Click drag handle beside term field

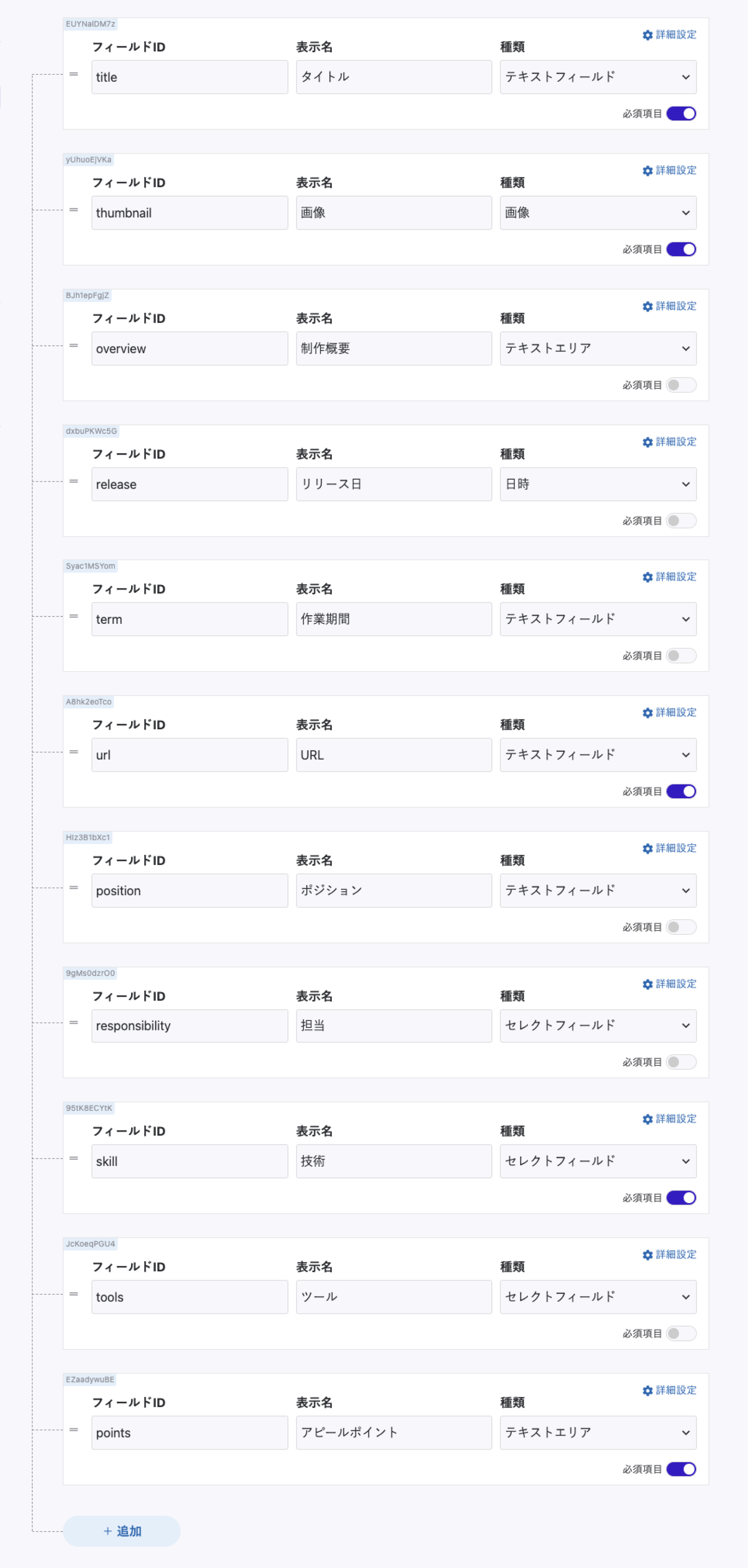[x=73, y=616]
